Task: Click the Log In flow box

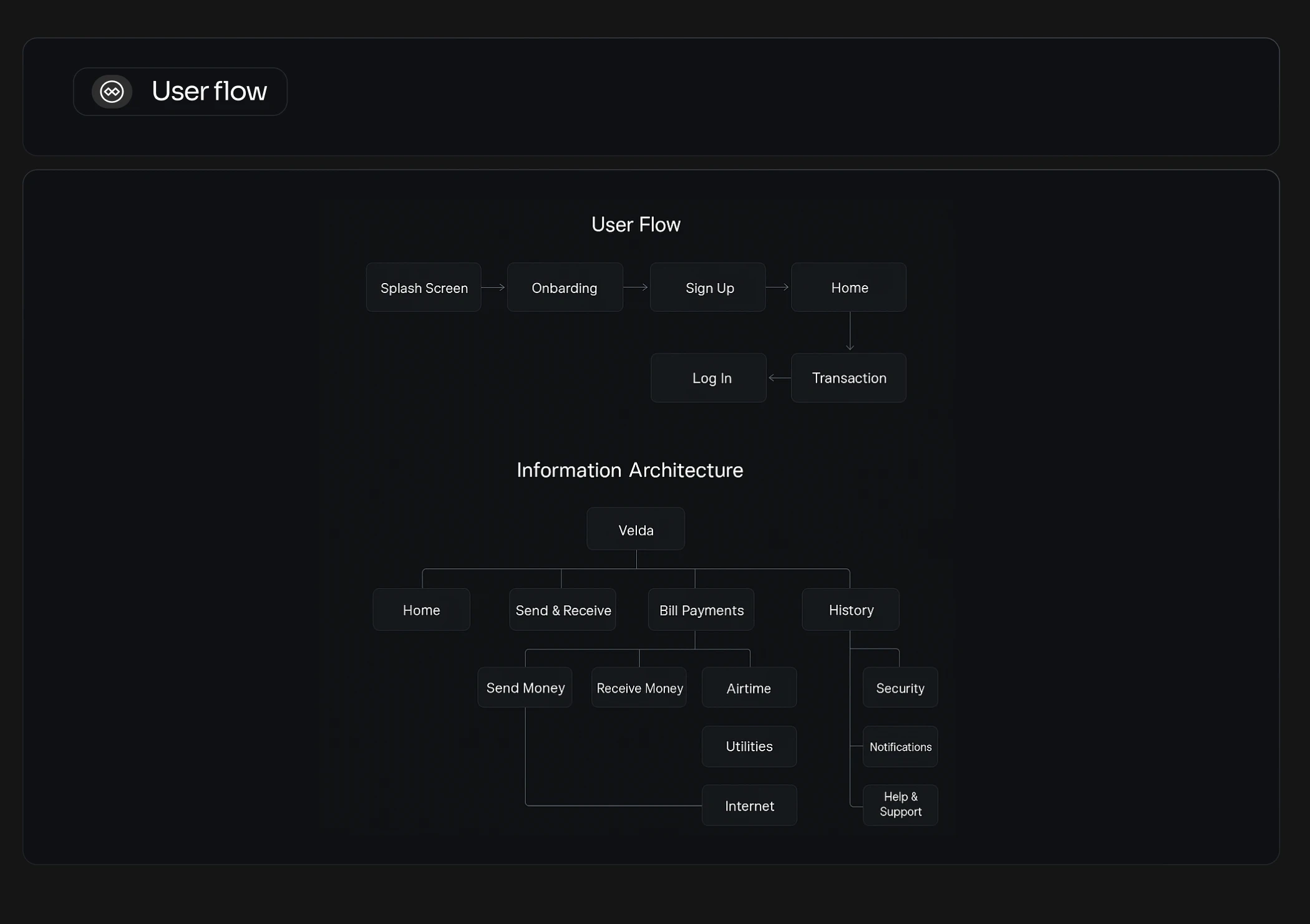Action: [709, 378]
